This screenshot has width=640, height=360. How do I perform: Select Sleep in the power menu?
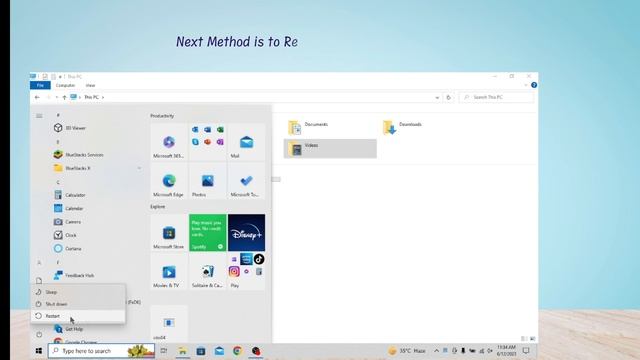(x=78, y=292)
